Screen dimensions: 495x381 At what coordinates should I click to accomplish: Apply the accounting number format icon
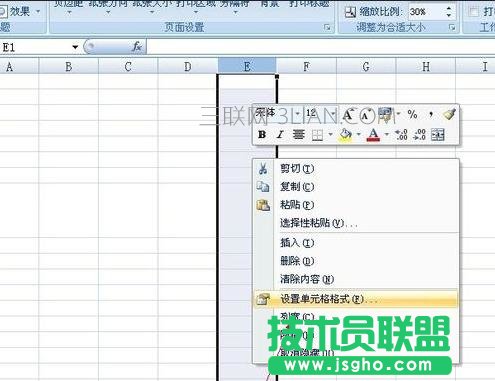385,114
